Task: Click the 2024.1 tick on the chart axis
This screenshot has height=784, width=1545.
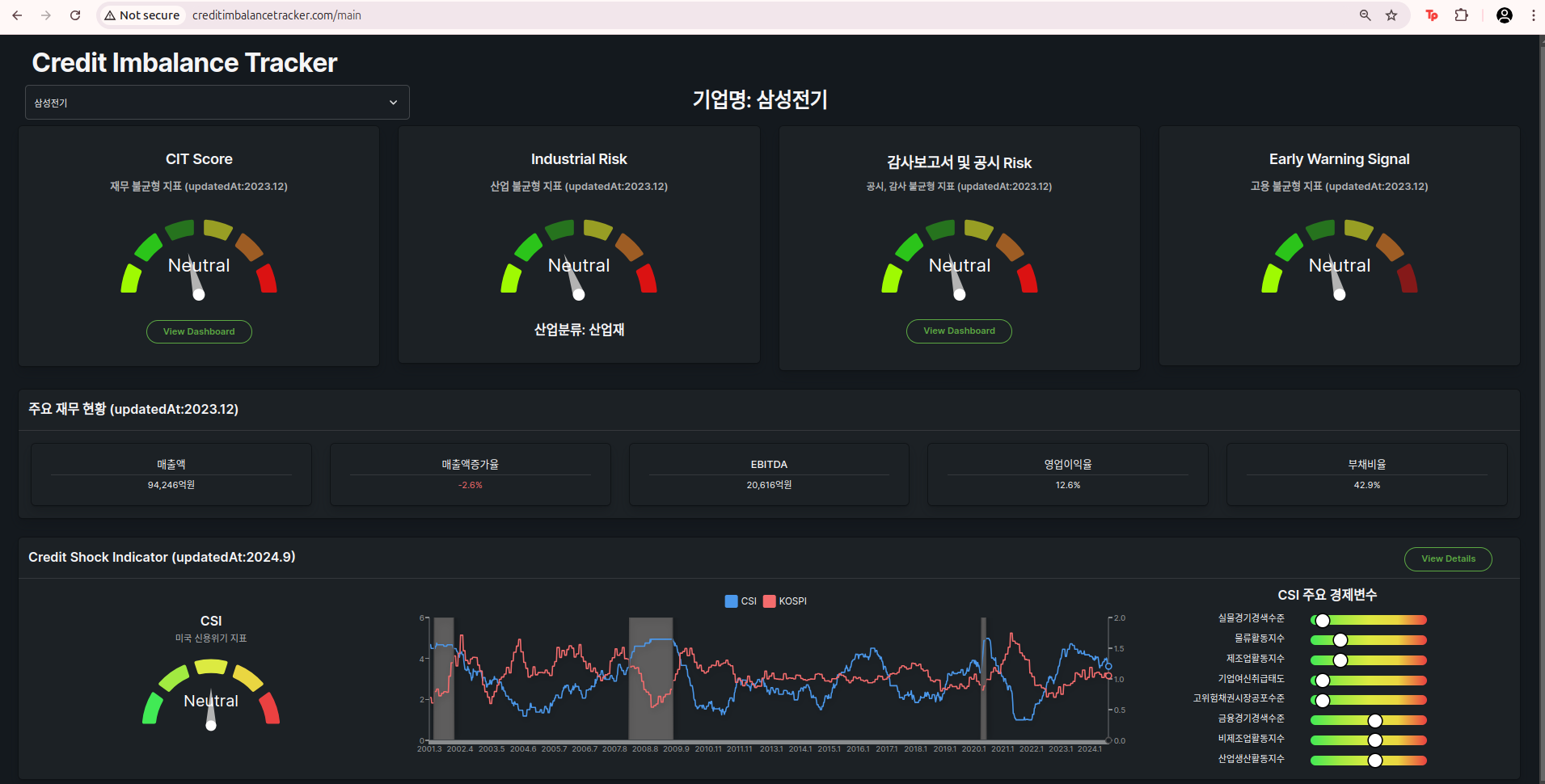Action: point(1089,749)
